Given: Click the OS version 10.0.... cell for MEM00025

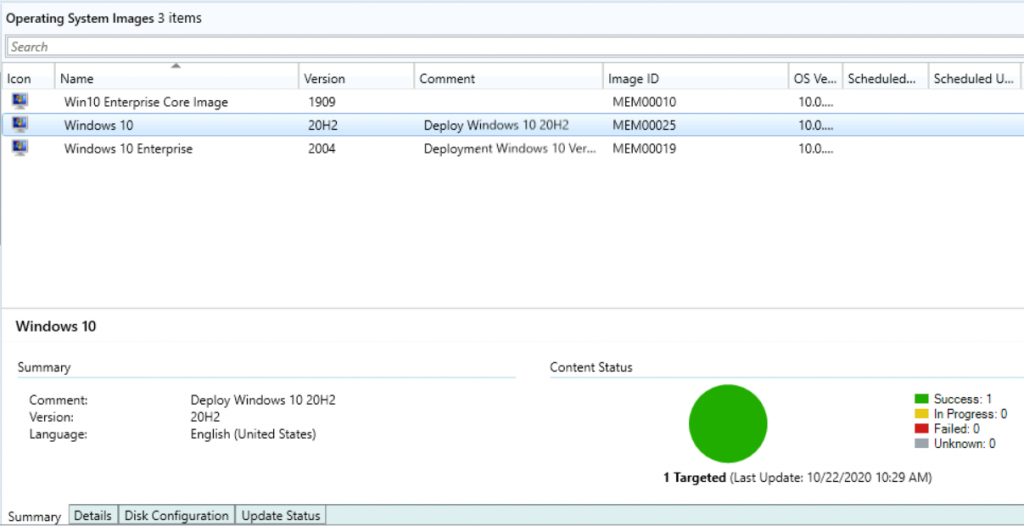Looking at the screenshot, I should [x=815, y=125].
